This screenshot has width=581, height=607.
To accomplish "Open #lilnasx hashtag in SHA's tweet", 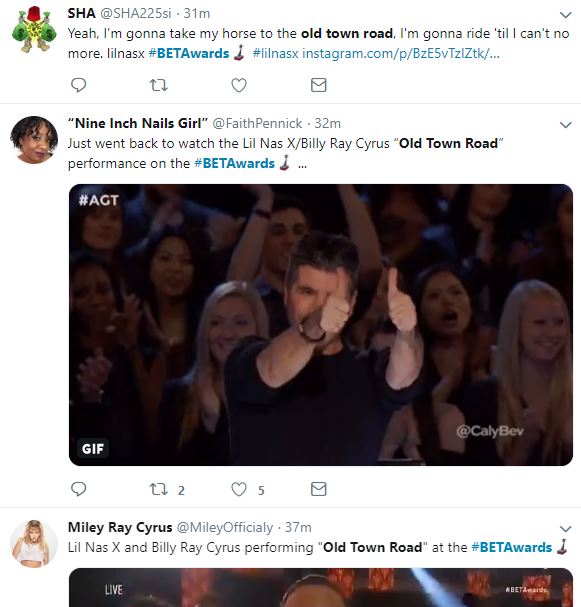I will click(275, 53).
